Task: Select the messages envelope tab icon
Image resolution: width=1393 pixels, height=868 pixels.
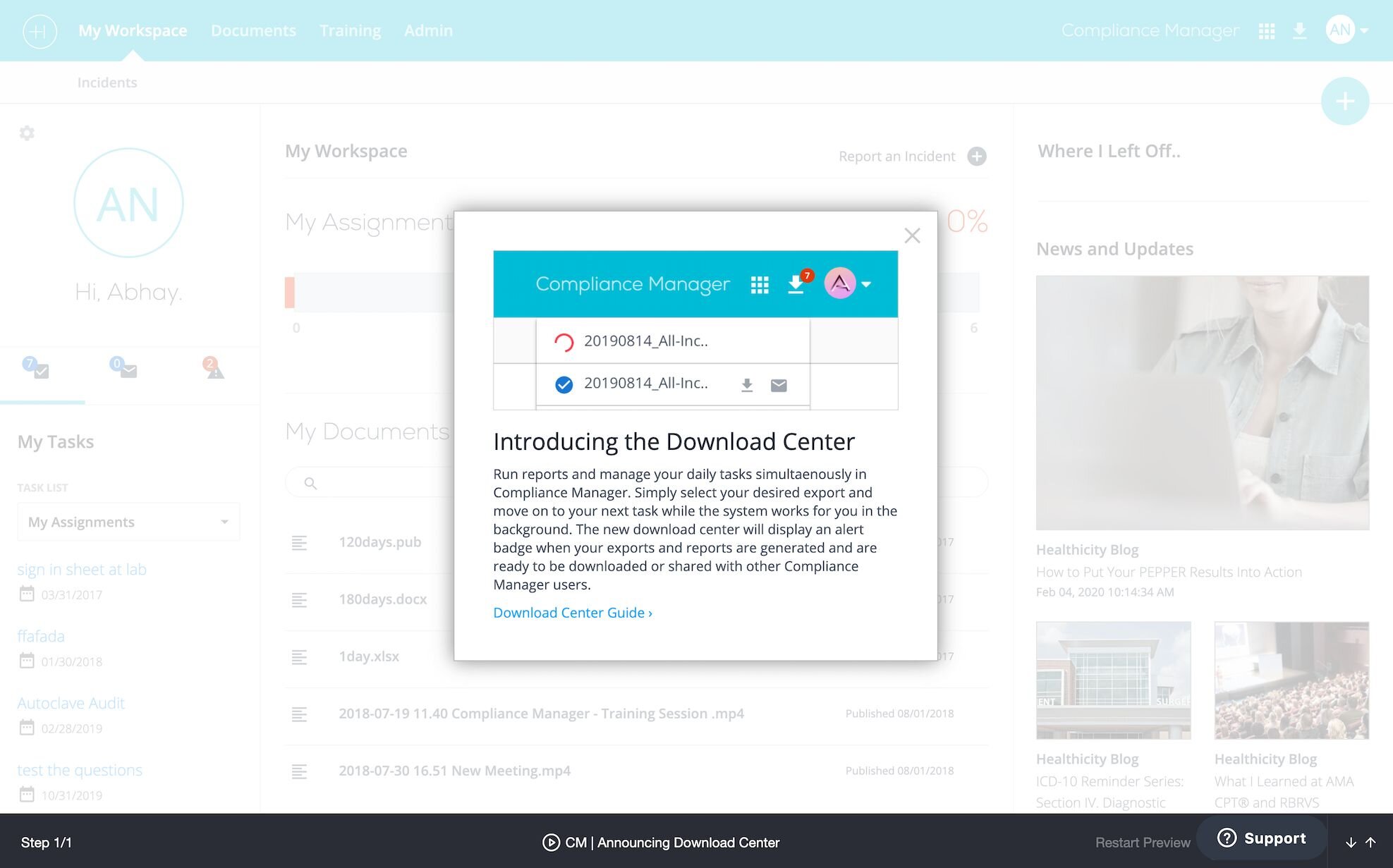Action: [124, 367]
